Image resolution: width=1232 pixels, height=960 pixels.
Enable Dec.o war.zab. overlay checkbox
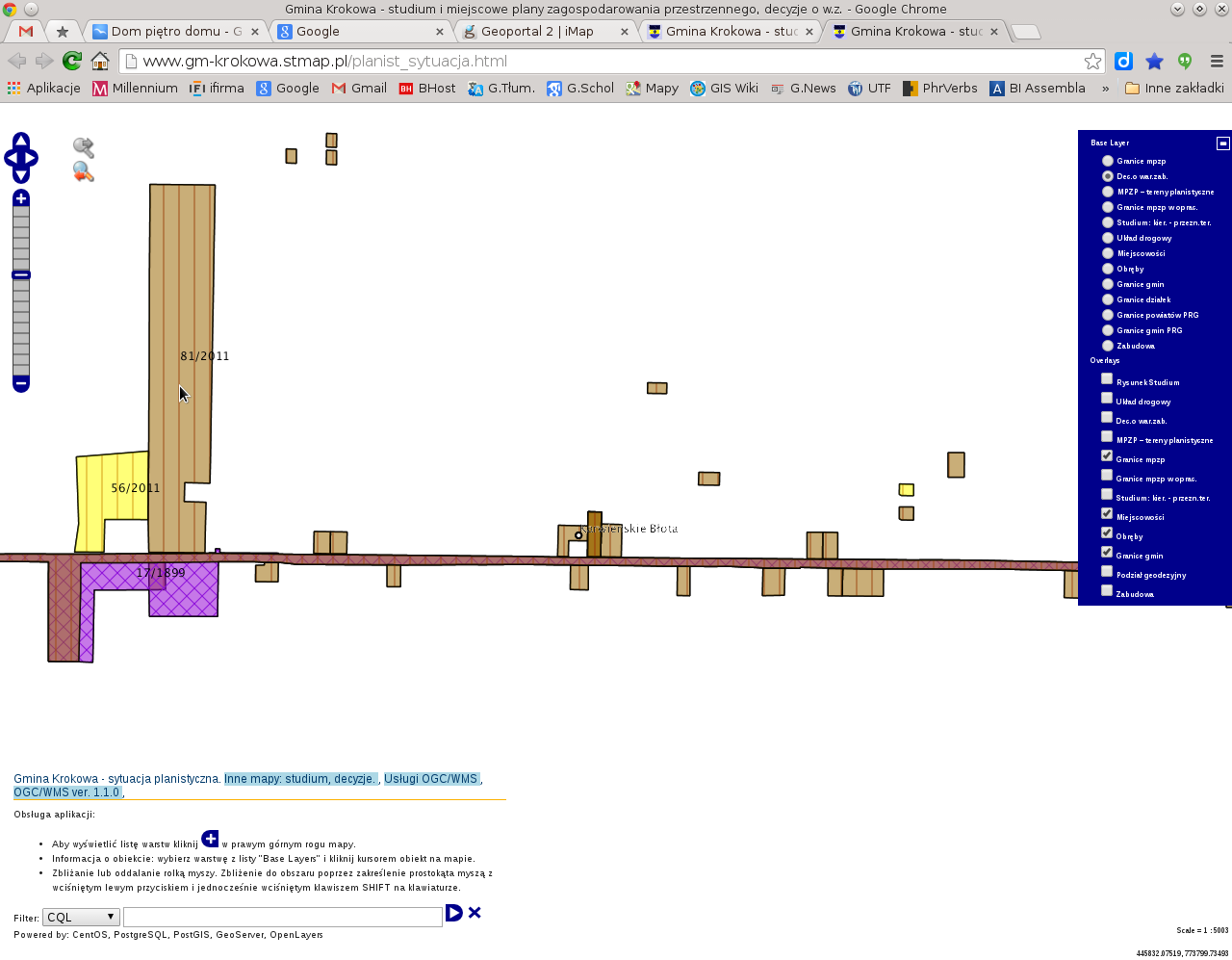[1107, 417]
